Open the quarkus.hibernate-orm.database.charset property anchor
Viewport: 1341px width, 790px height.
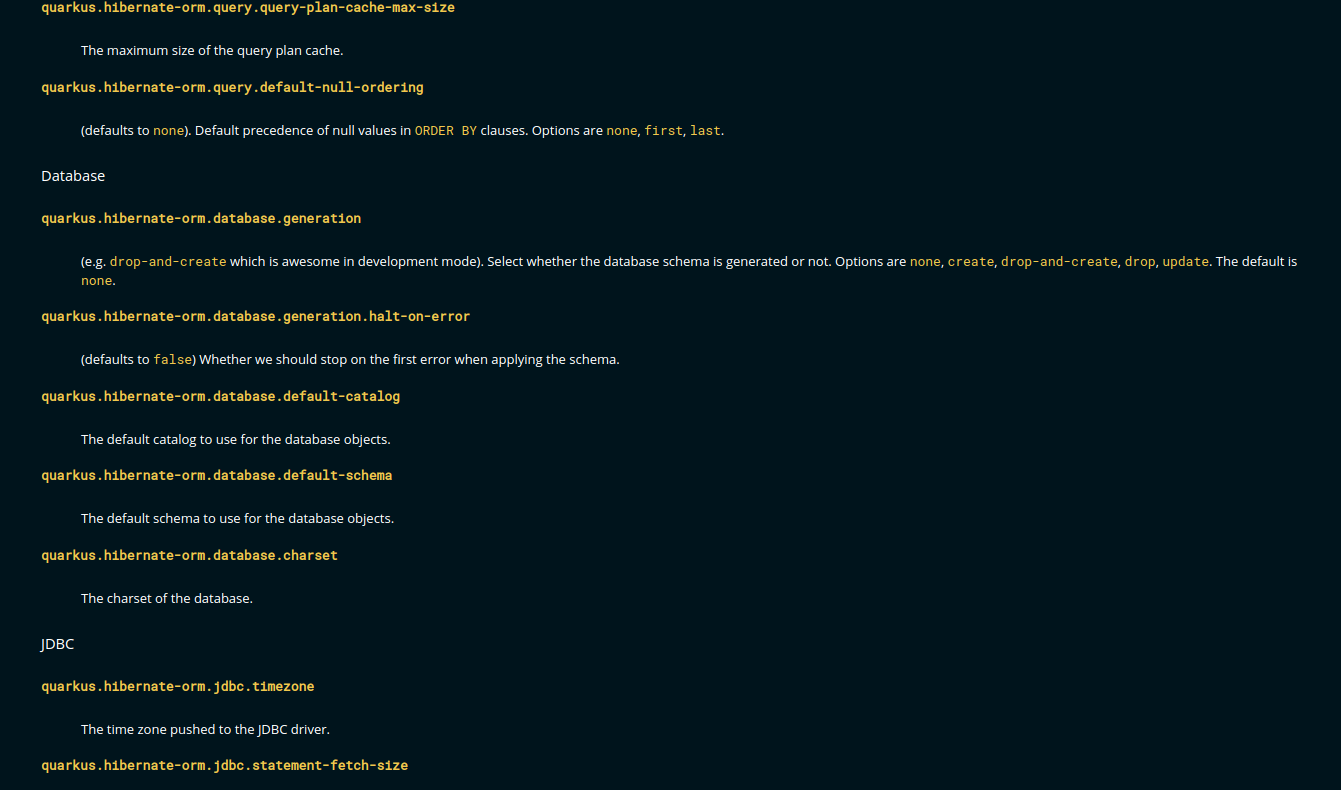click(188, 555)
